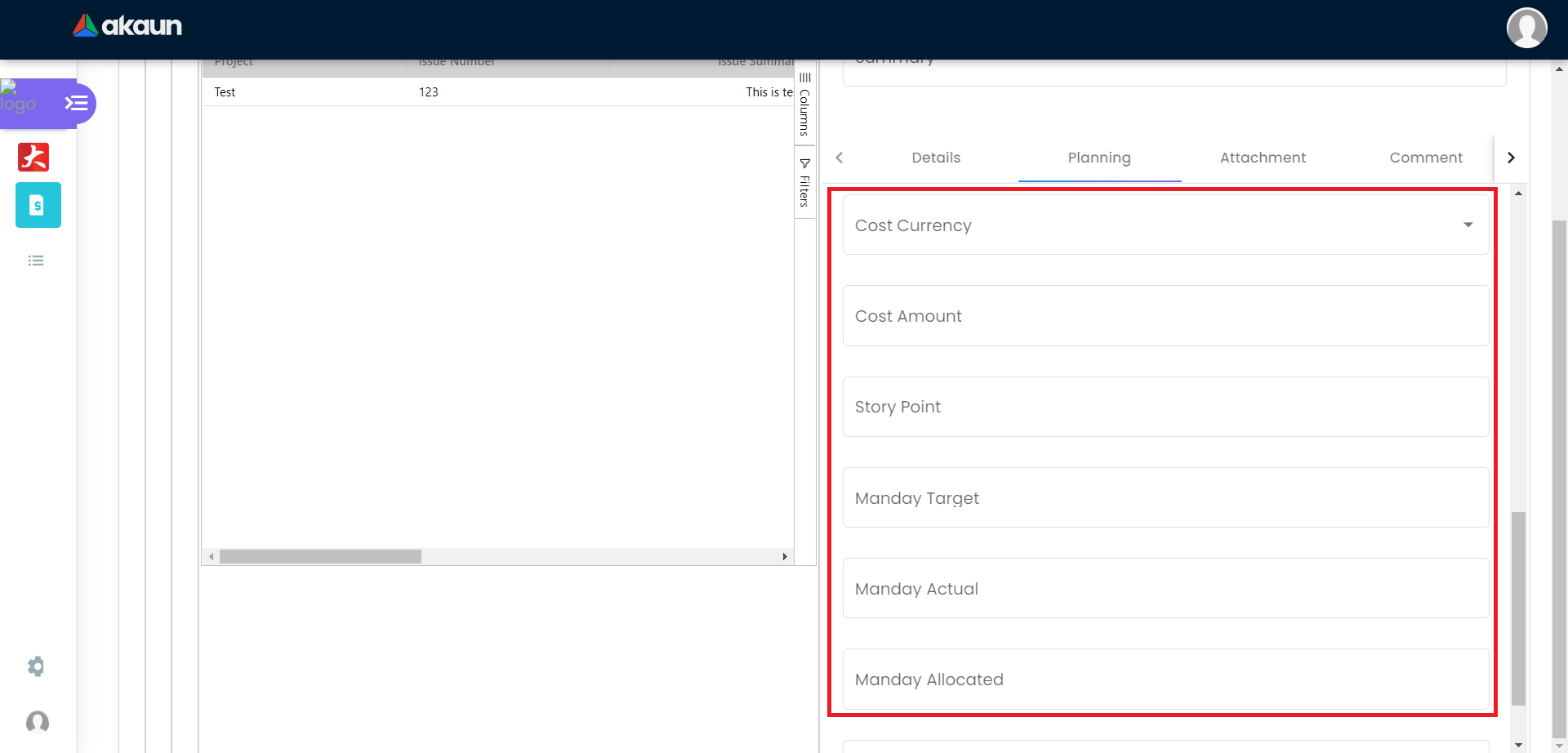Open user profile avatar at top right
The image size is (1568, 753).
(1526, 28)
